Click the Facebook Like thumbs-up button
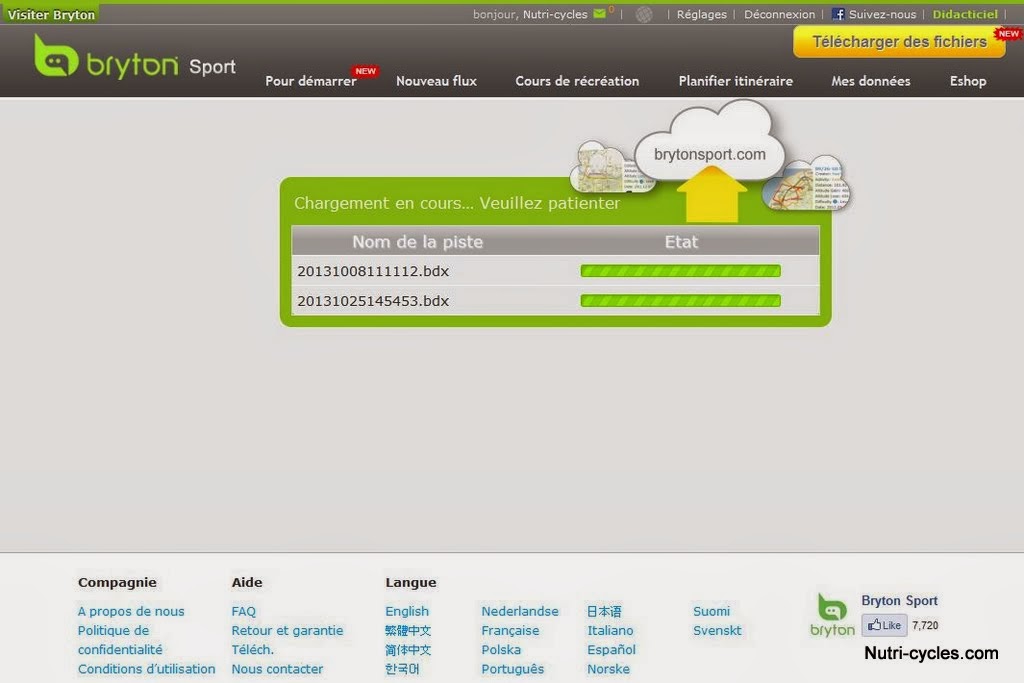Image resolution: width=1024 pixels, height=683 pixels. tap(884, 625)
